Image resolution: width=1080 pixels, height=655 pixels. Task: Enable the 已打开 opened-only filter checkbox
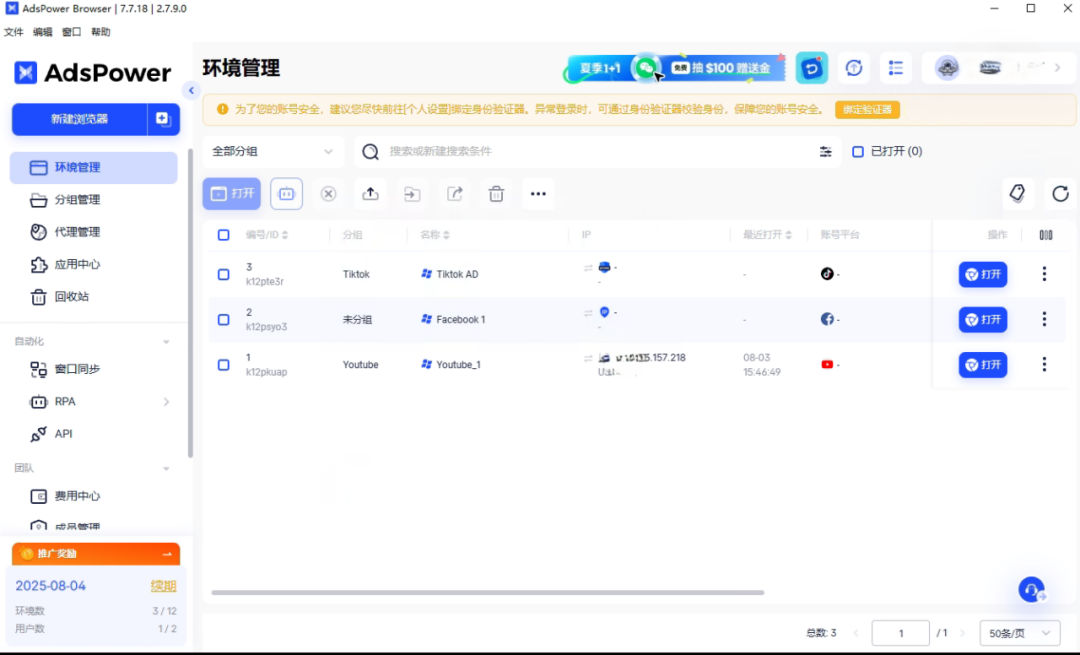pyautogui.click(x=857, y=151)
